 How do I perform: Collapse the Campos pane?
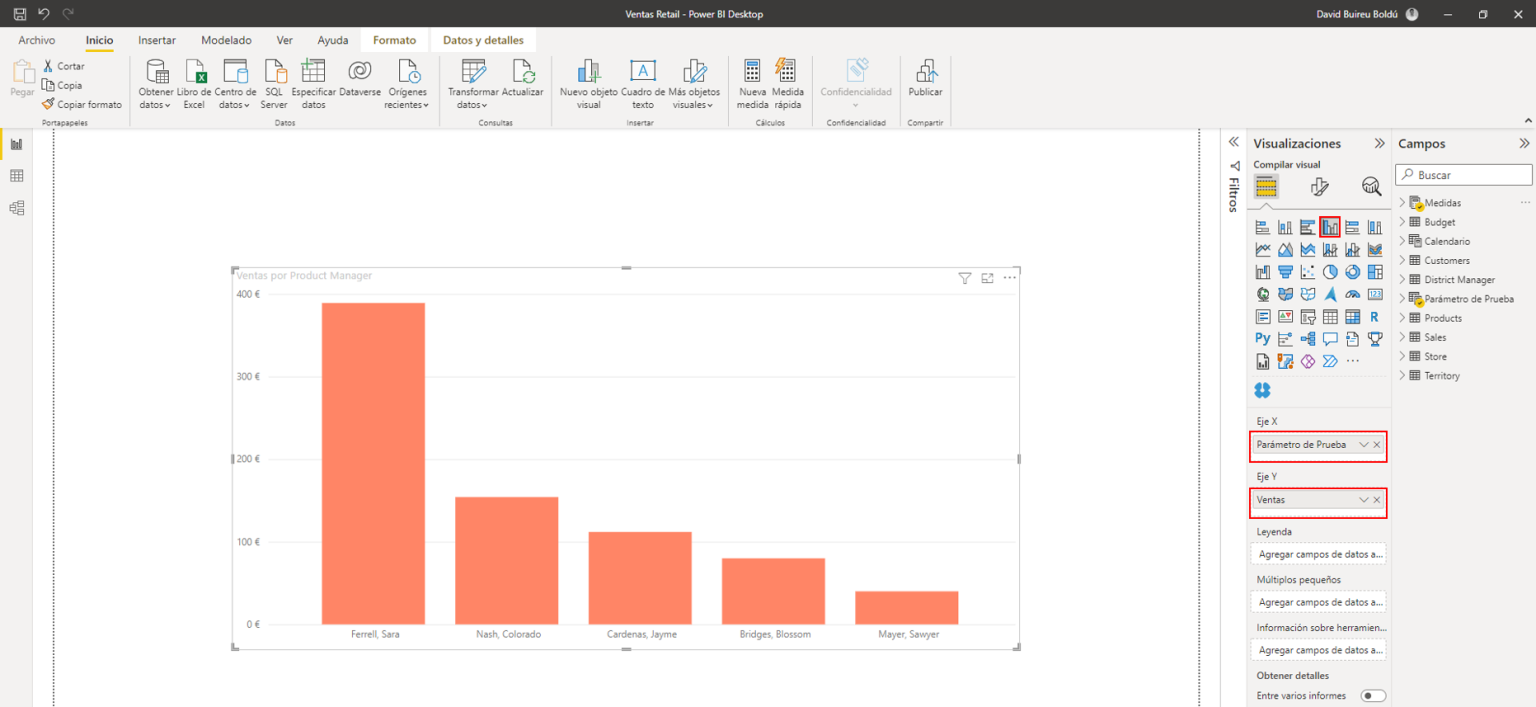1524,143
